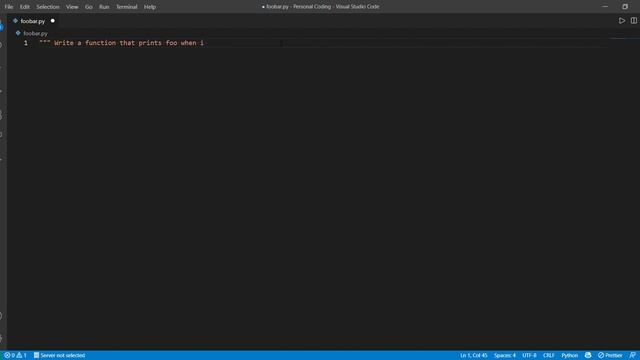Open the Selection menu
Image resolution: width=640 pixels, height=360 pixels.
pyautogui.click(x=48, y=7)
